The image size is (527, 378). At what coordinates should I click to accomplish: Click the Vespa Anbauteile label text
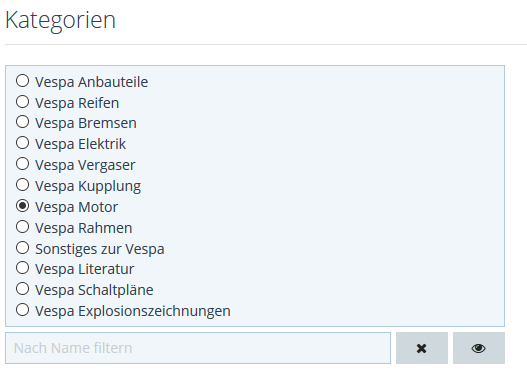[91, 82]
